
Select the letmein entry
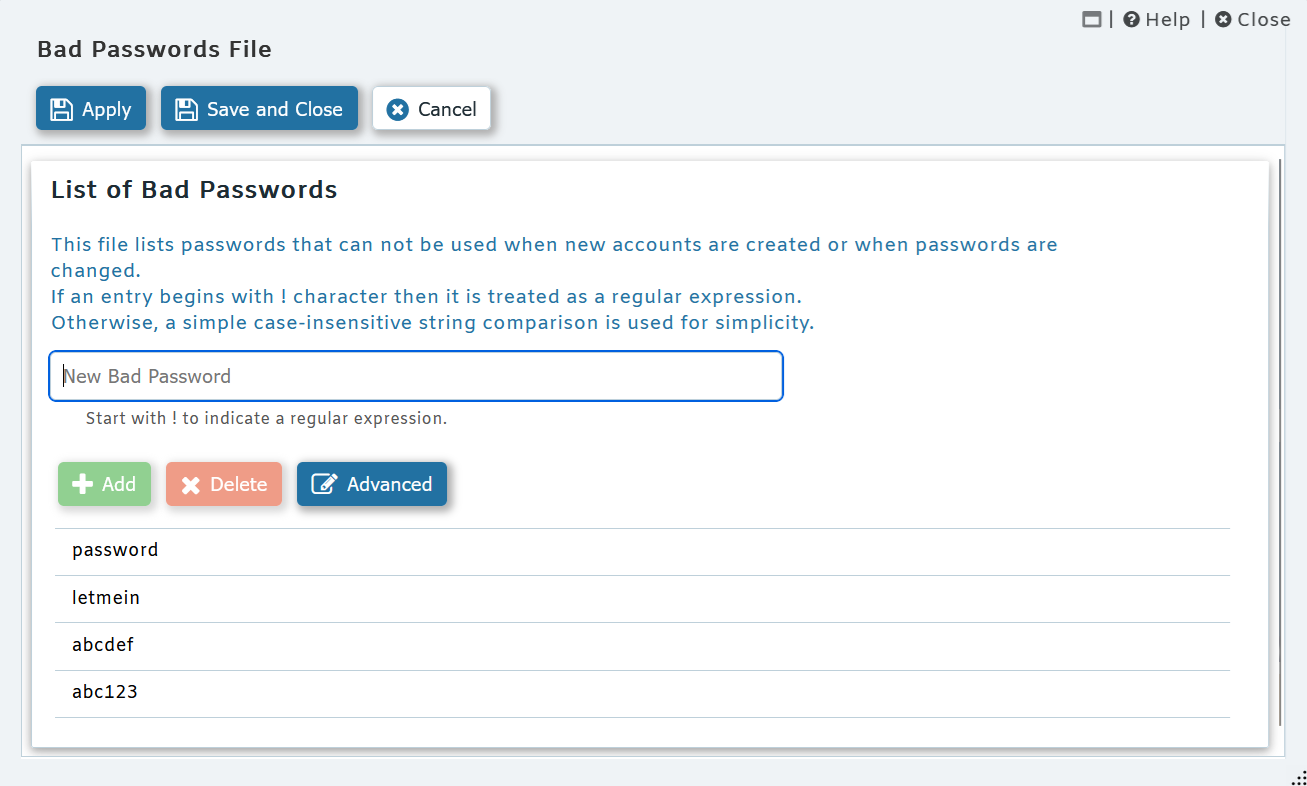click(x=106, y=597)
